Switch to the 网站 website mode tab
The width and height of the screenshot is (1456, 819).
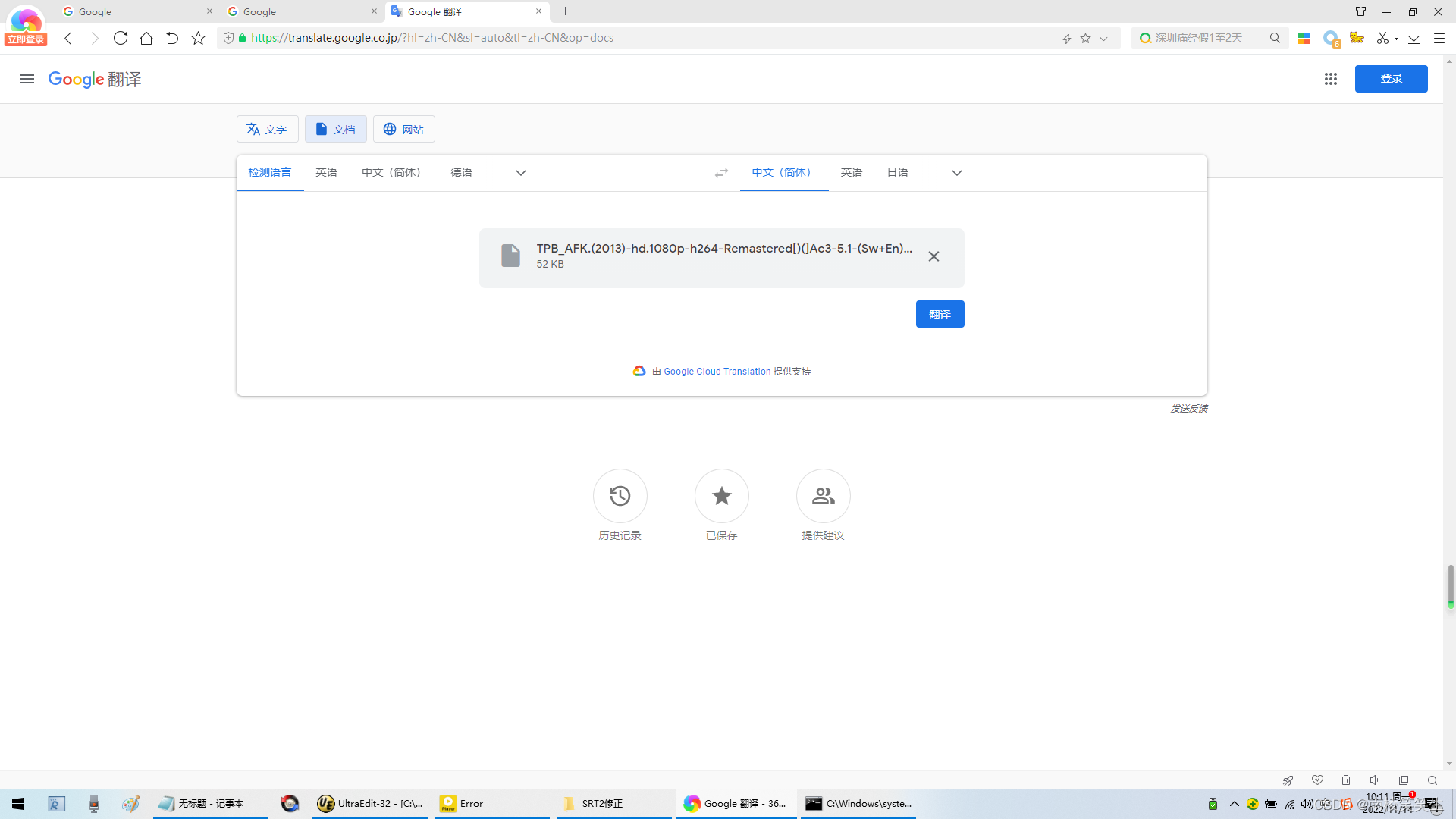pos(403,130)
